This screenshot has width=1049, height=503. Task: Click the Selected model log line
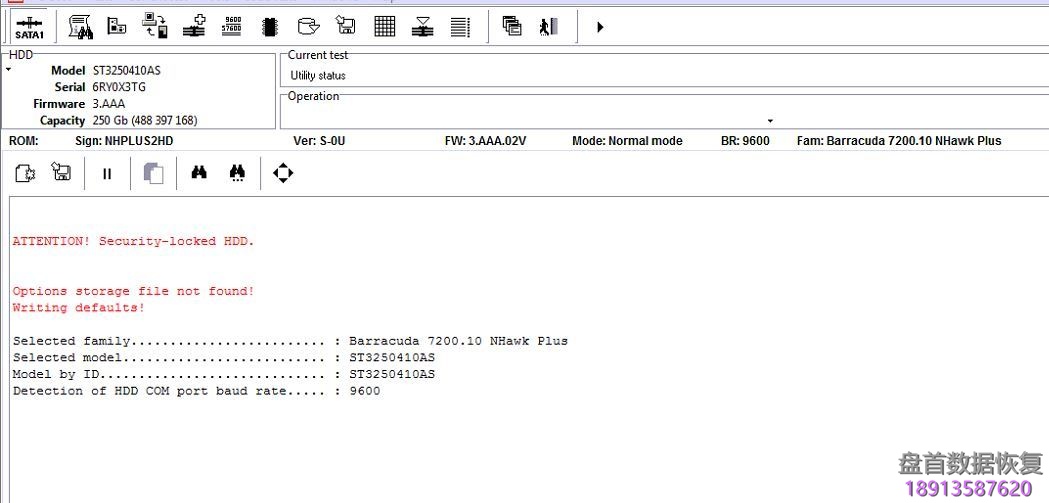point(223,358)
